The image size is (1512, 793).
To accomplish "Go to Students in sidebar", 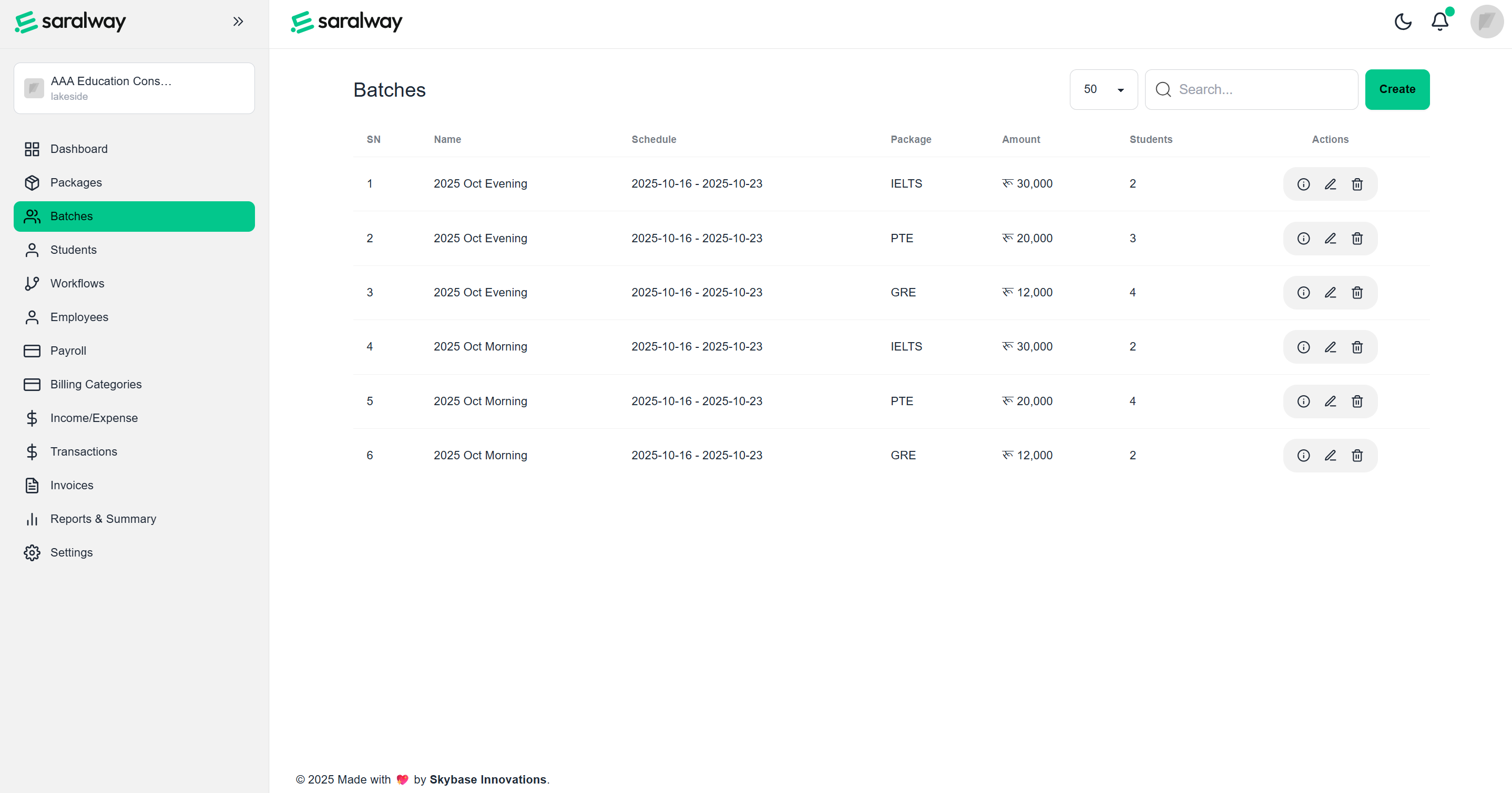I will tap(74, 250).
